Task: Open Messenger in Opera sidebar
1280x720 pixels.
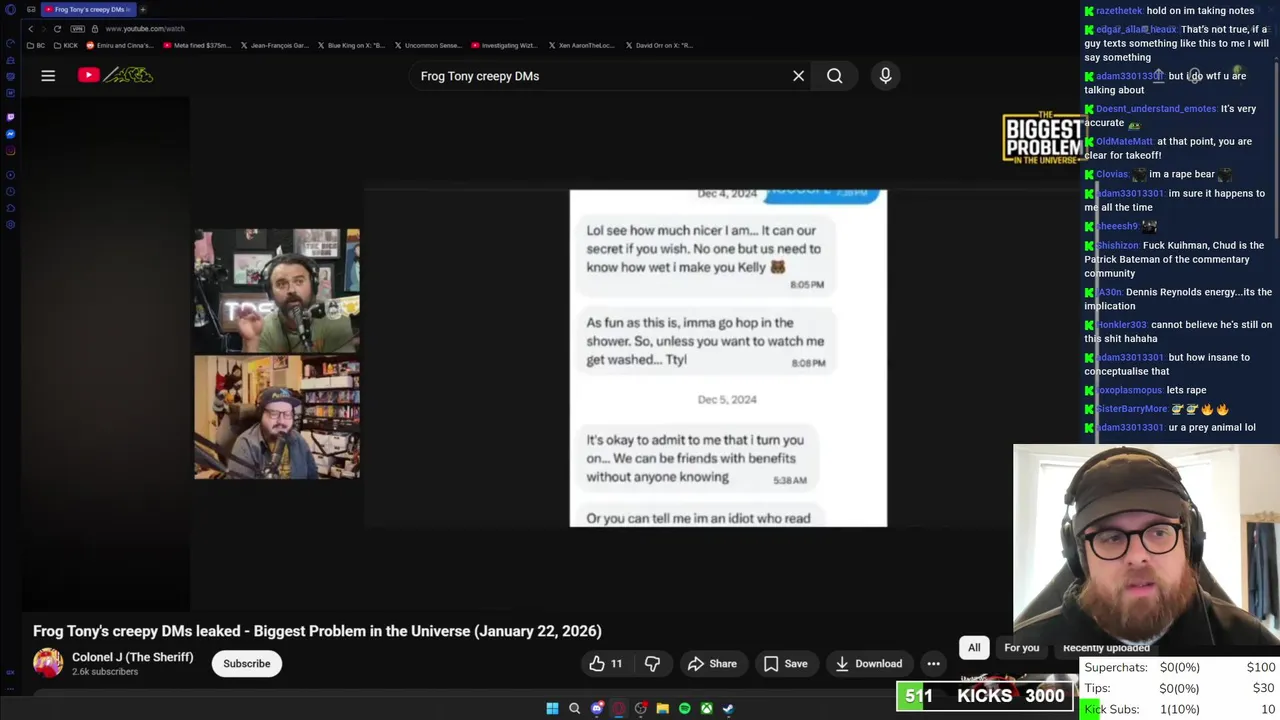Action: pyautogui.click(x=10, y=134)
